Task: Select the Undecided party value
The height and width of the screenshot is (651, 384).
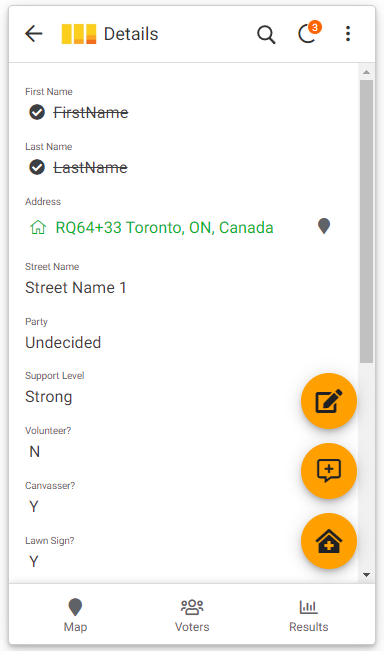Action: pyautogui.click(x=63, y=343)
